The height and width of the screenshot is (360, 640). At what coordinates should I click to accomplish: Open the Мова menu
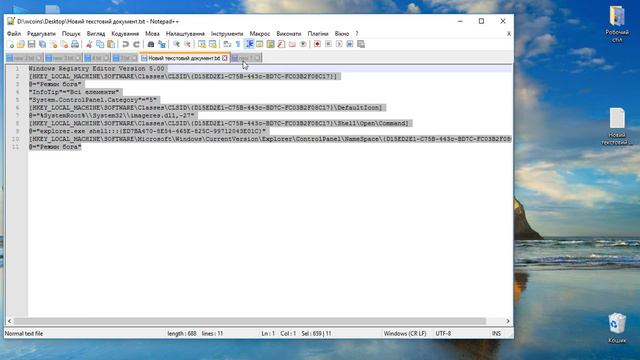[152, 33]
